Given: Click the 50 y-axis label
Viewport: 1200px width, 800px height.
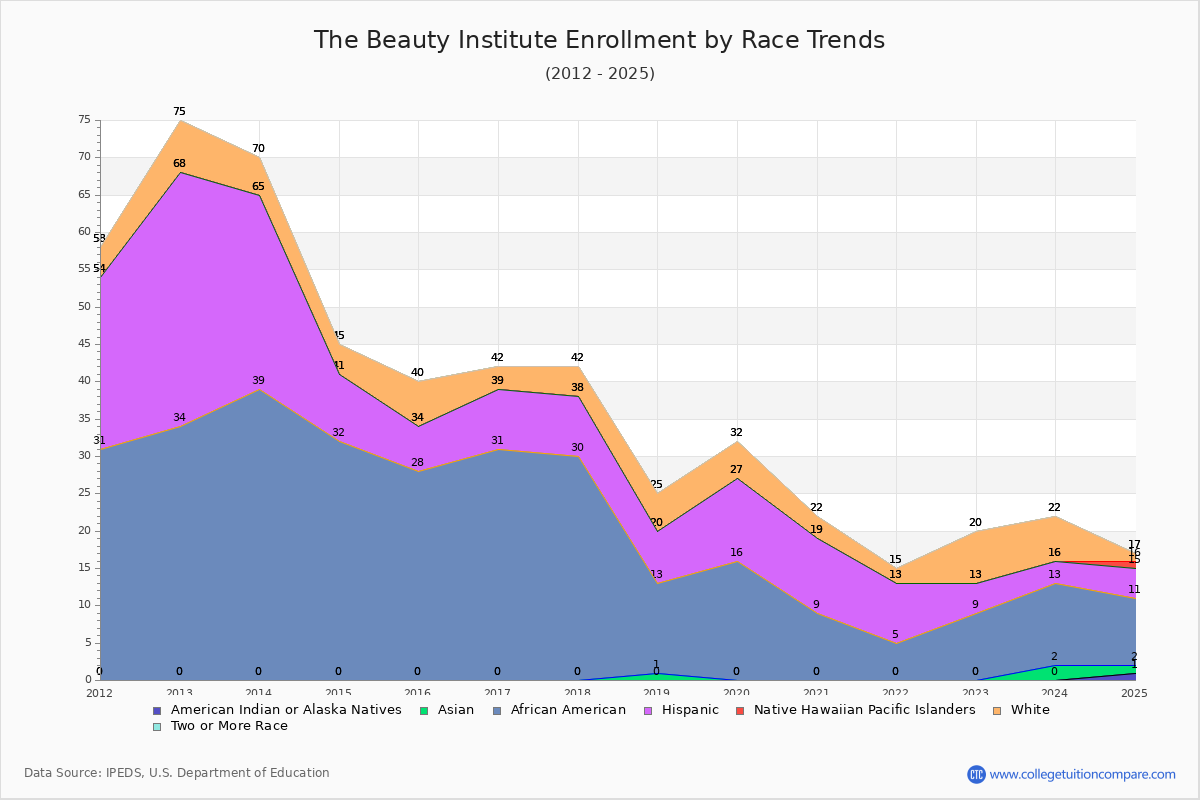Looking at the screenshot, I should coord(84,307).
